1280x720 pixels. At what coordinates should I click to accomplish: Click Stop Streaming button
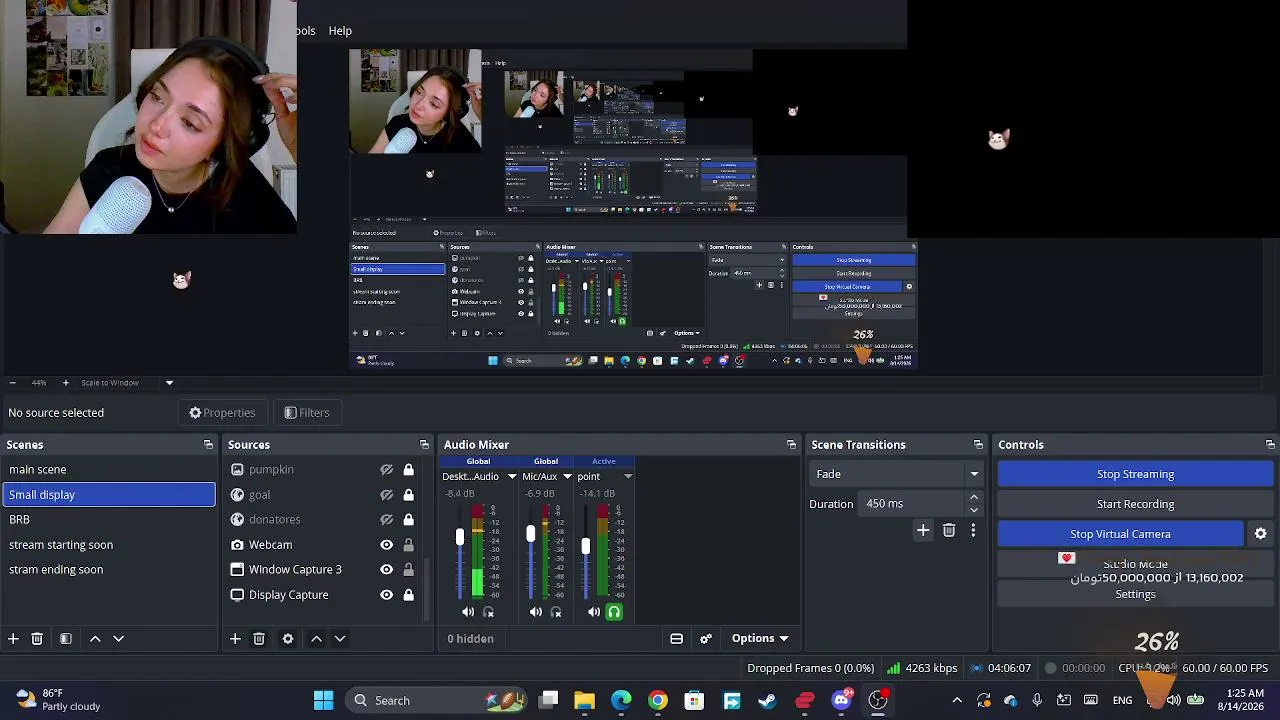[1135, 474]
